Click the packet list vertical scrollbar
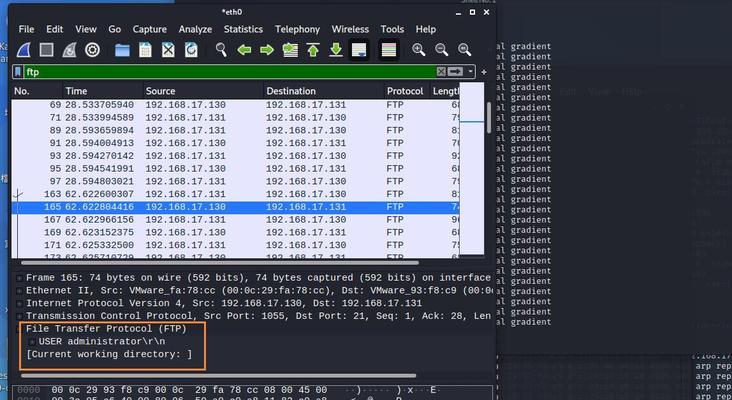The height and width of the screenshot is (400, 732). [489, 117]
